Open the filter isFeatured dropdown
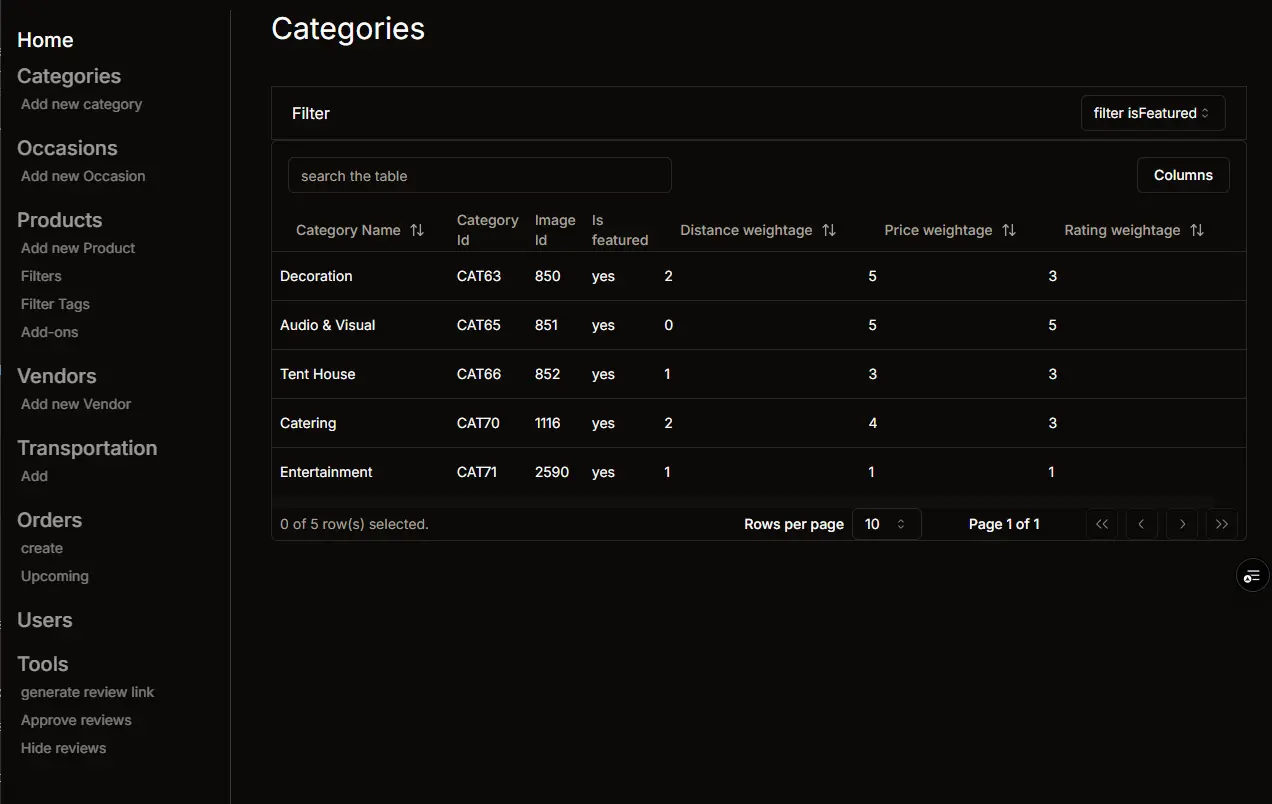The image size is (1272, 804). tap(1153, 113)
